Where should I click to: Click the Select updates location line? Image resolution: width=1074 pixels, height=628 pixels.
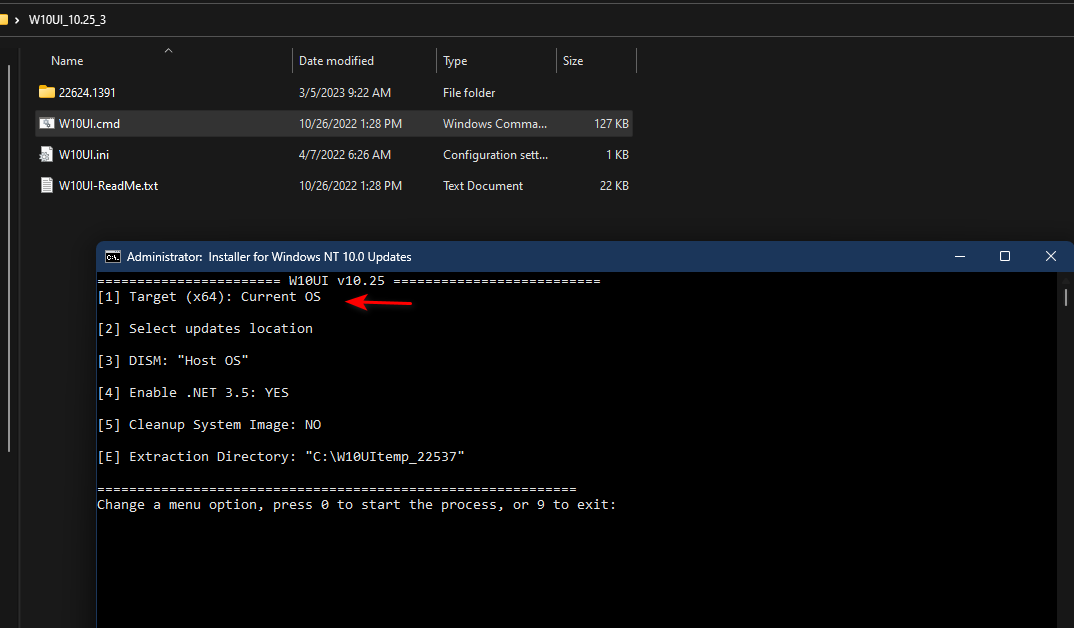click(x=205, y=329)
